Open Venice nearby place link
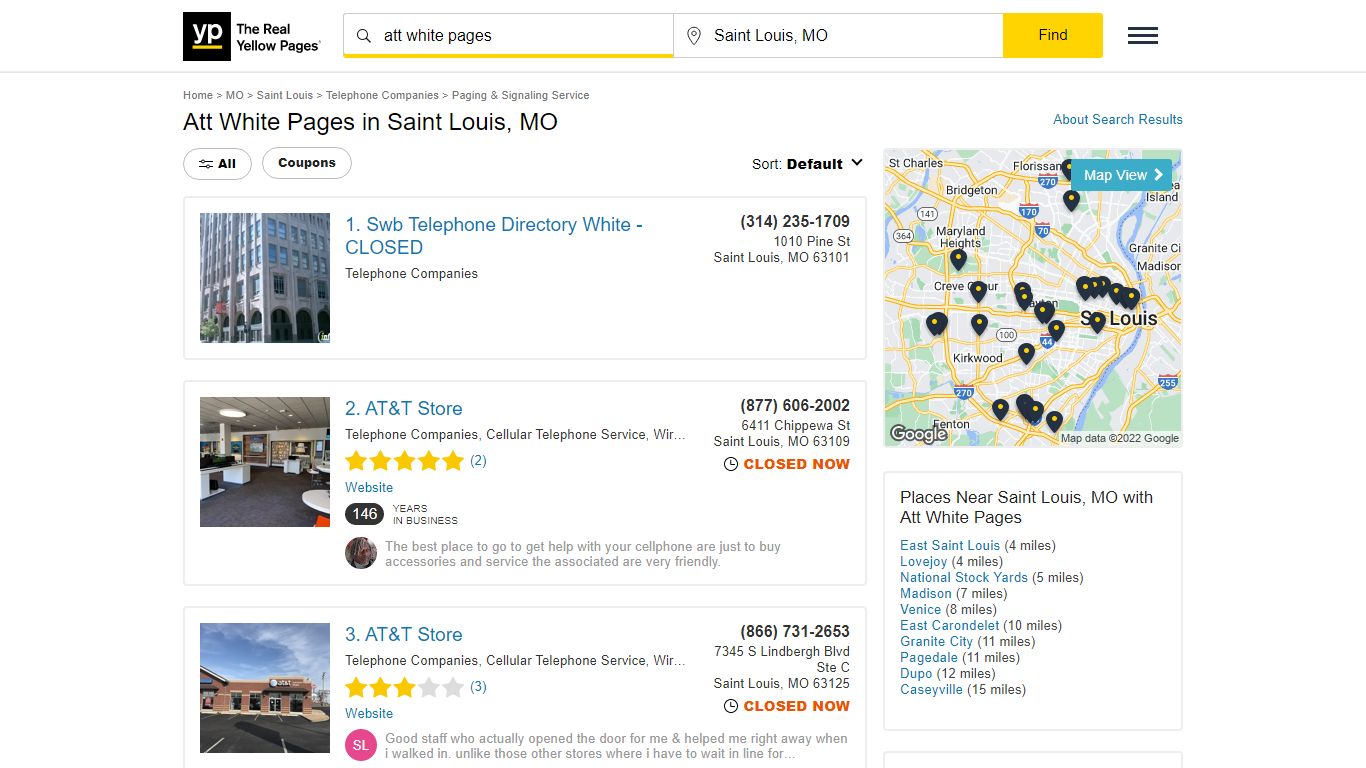The image size is (1366, 768). (921, 609)
